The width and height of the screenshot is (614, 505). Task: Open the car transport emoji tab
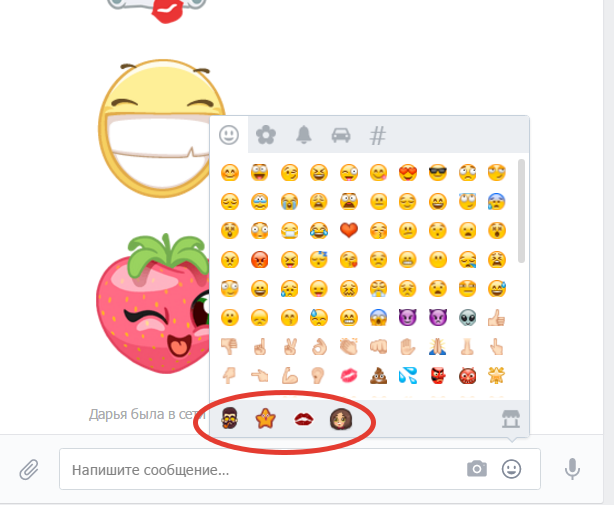click(341, 135)
